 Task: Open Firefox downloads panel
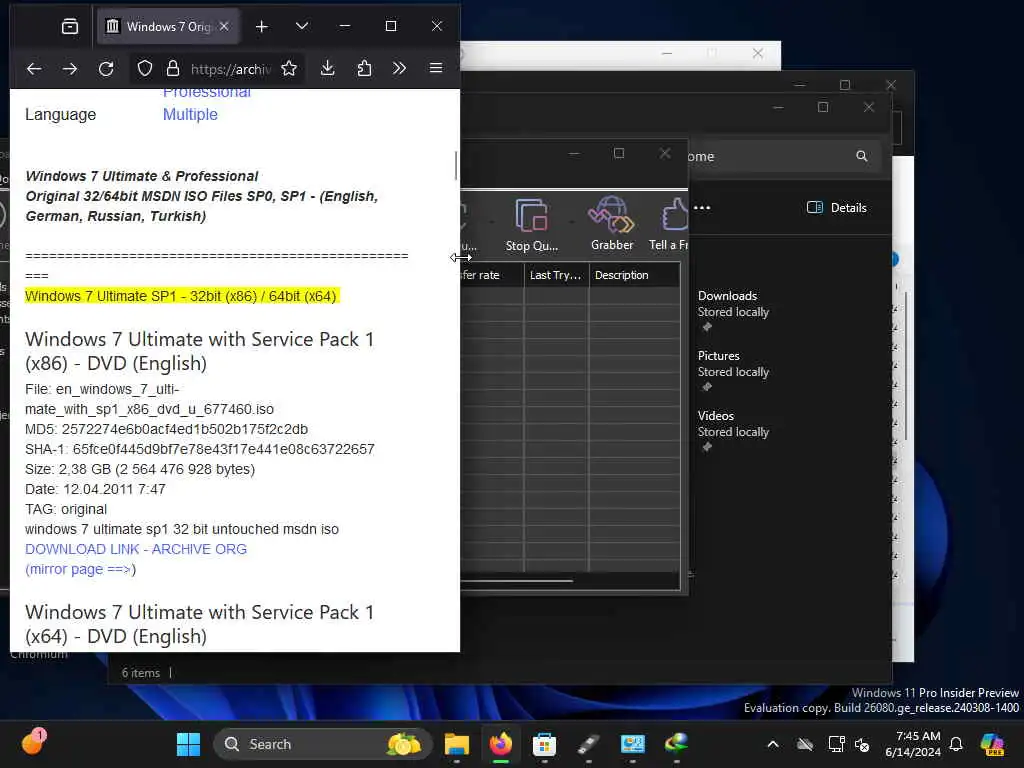tap(328, 69)
